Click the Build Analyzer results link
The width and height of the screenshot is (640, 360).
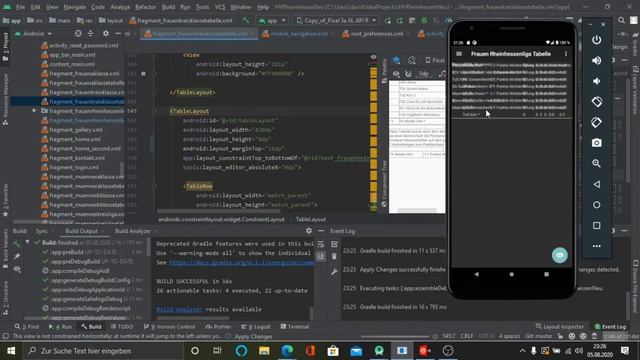(x=179, y=309)
